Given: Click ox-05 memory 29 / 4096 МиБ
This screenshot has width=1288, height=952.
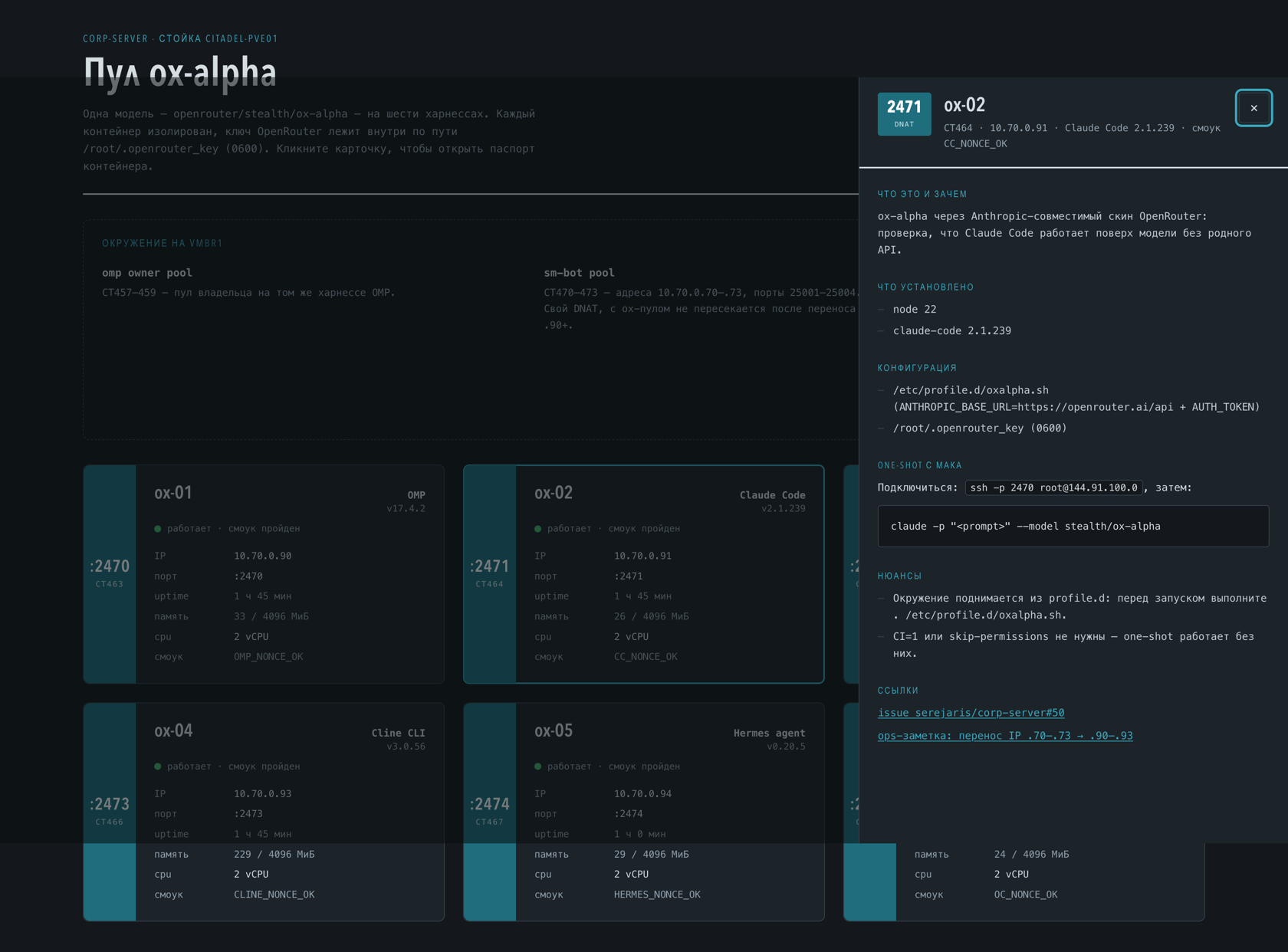Looking at the screenshot, I should coord(652,854).
